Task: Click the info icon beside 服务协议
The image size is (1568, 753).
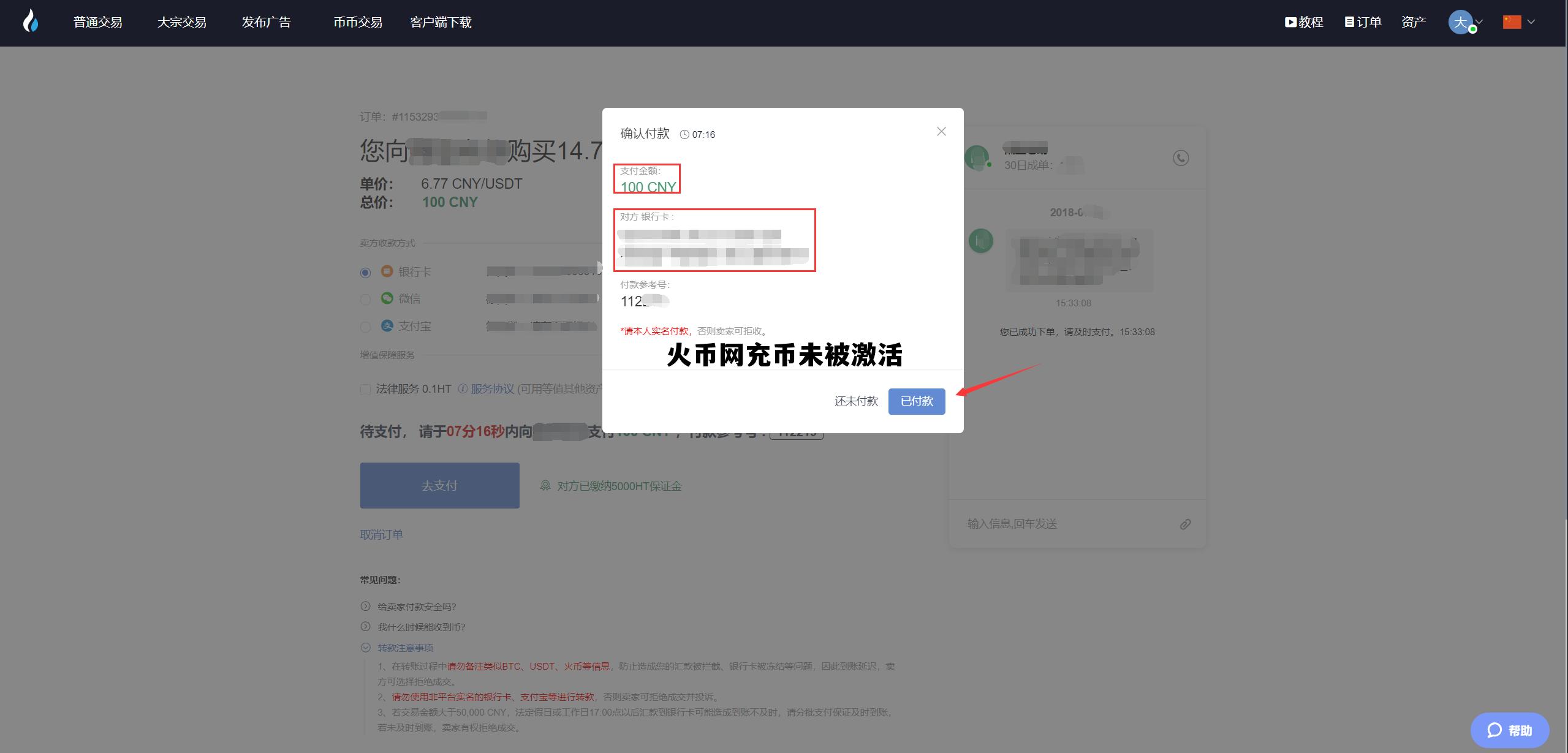Action: click(x=463, y=389)
